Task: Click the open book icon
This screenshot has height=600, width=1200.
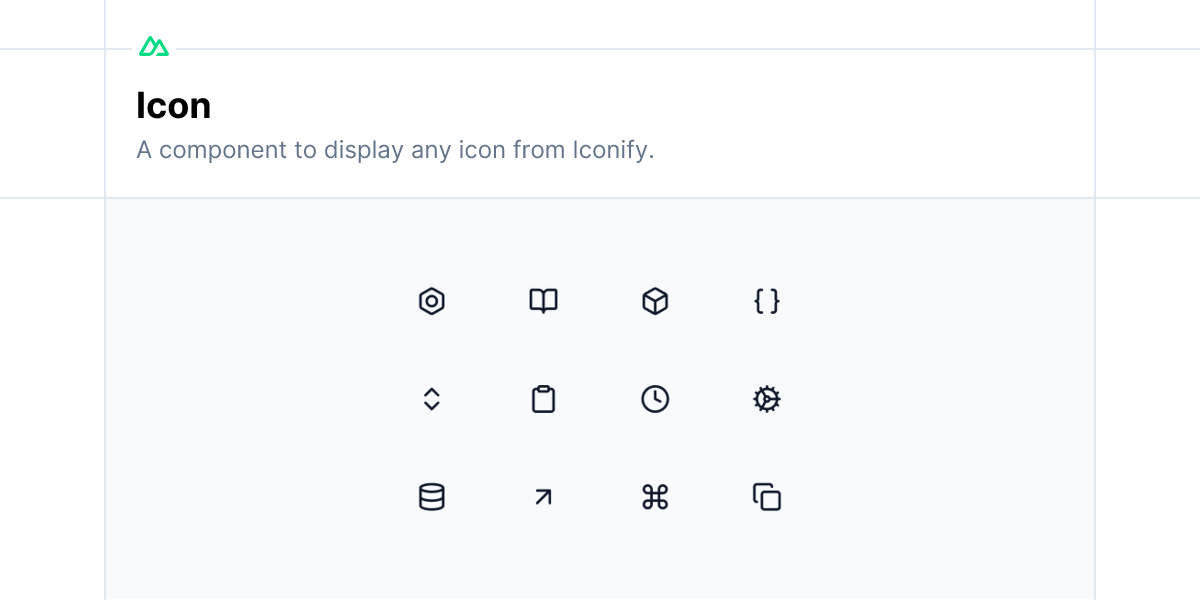Action: click(x=543, y=301)
